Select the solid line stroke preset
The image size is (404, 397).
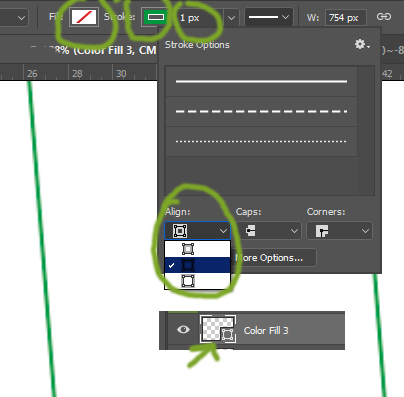click(x=261, y=82)
